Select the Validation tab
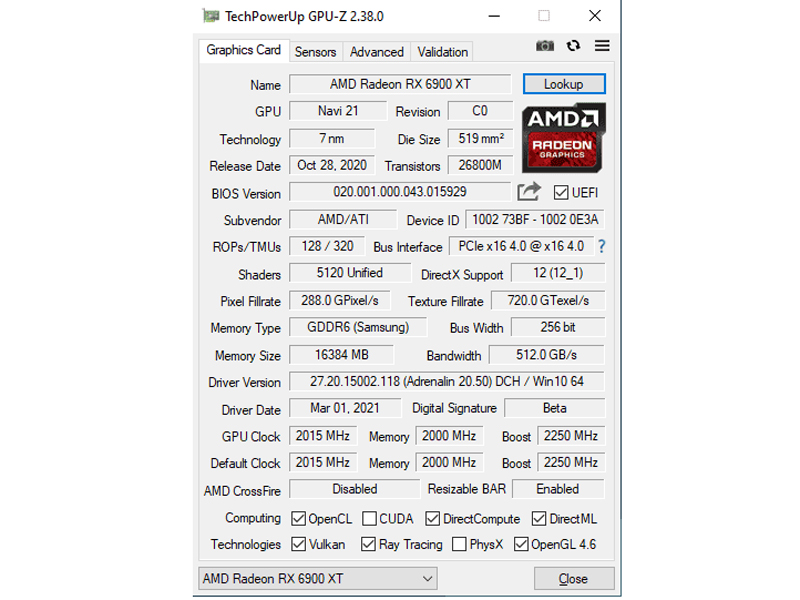The image size is (800, 600). 441,52
